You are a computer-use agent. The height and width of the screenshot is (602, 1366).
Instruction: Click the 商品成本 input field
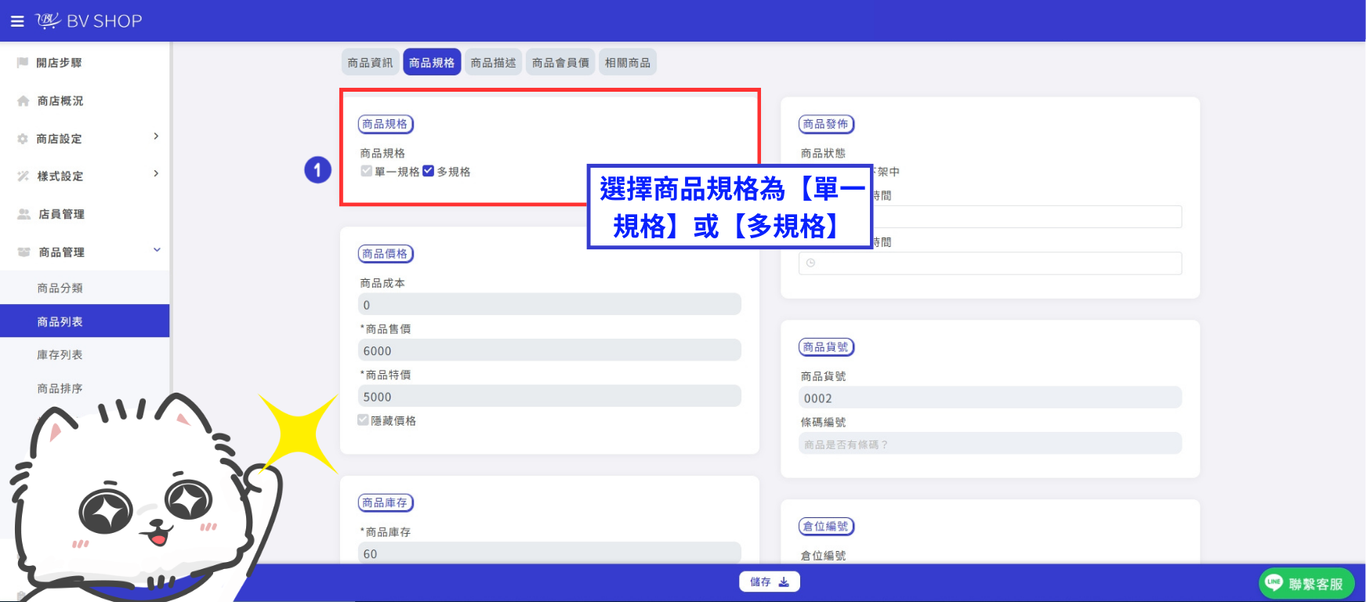tap(550, 304)
